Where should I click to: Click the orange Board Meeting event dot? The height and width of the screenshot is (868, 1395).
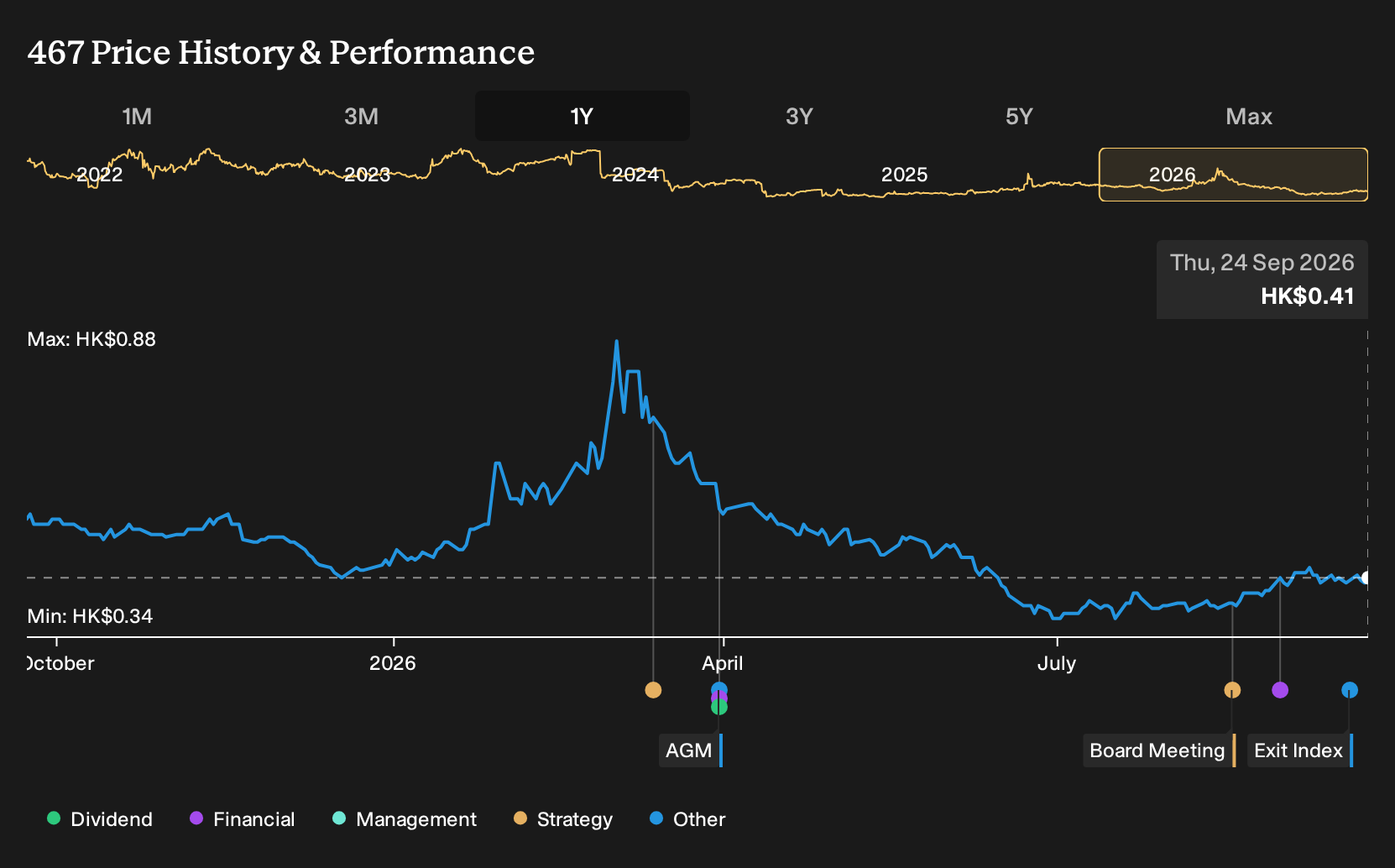[x=1232, y=690]
